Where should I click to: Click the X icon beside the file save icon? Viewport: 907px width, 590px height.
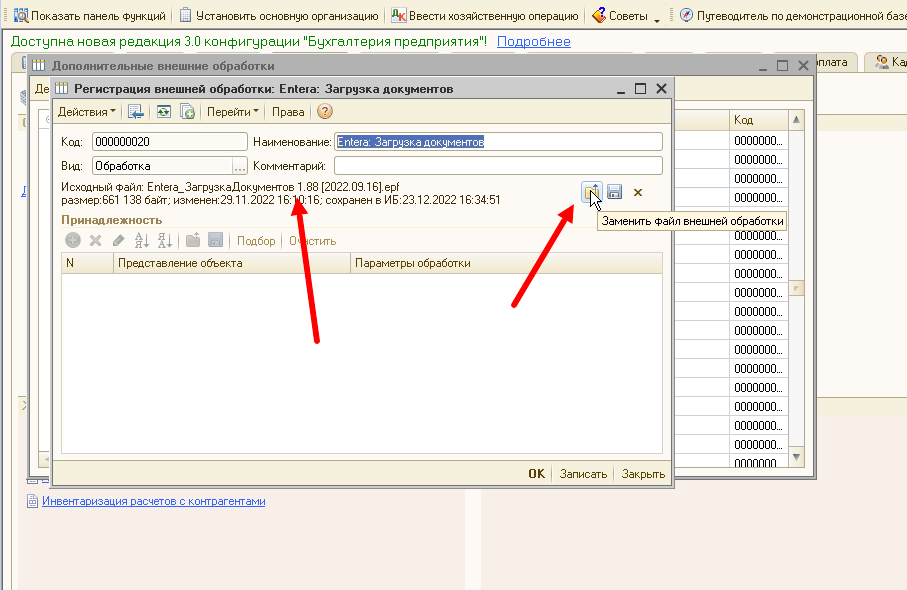coord(638,193)
